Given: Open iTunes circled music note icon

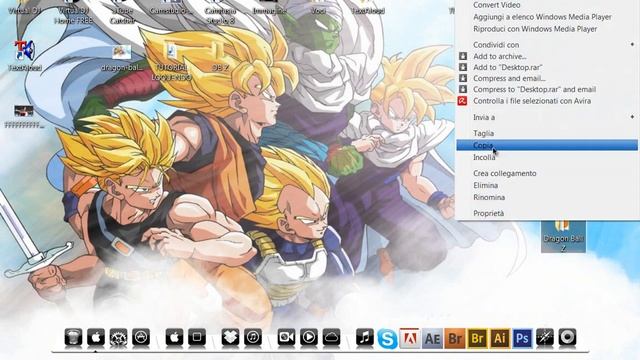Looking at the screenshot, I should [x=253, y=338].
